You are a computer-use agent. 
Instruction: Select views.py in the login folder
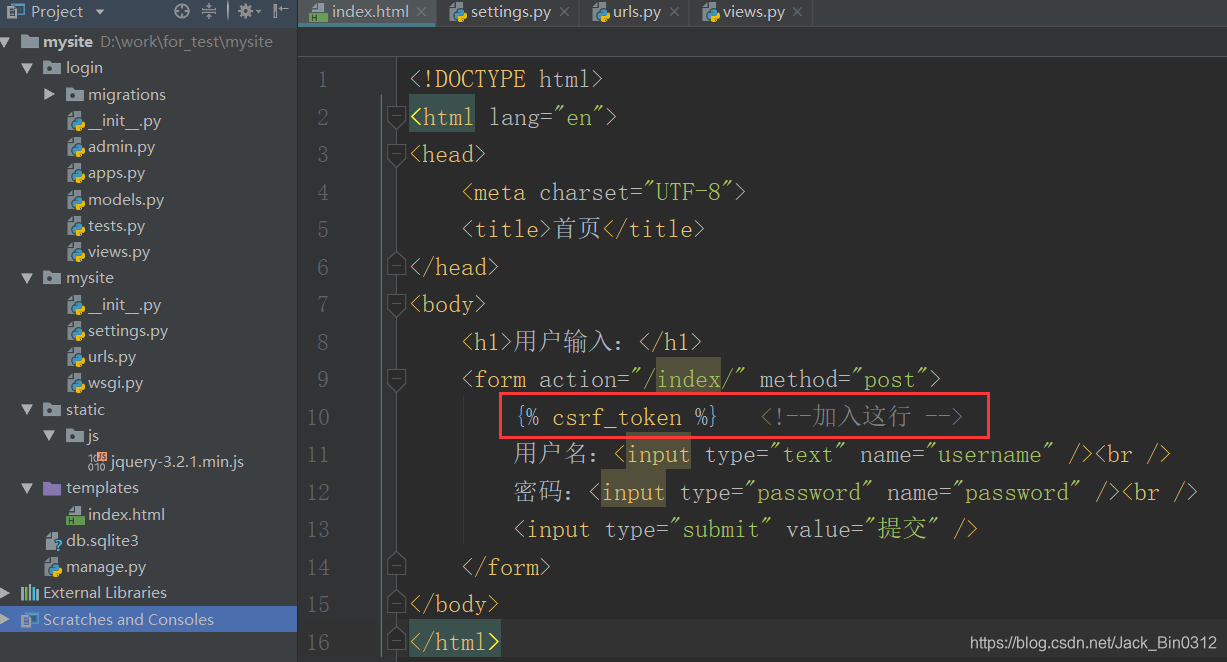coord(119,252)
